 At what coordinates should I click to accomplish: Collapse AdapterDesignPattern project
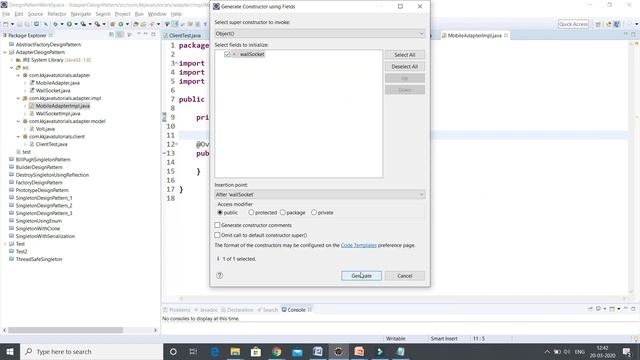[5, 52]
